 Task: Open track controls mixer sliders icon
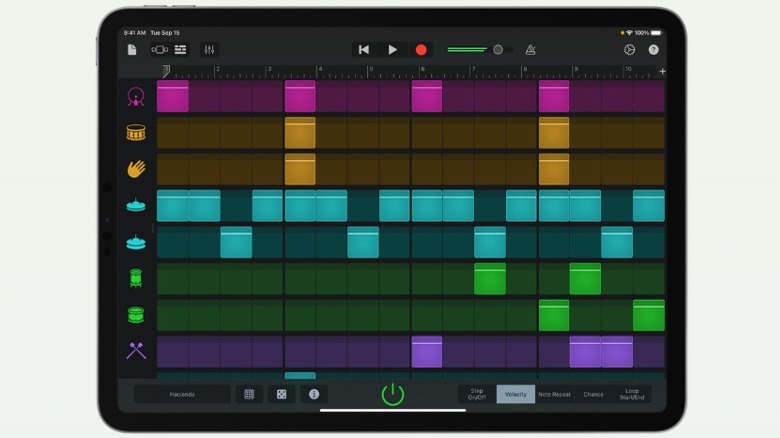pos(209,50)
